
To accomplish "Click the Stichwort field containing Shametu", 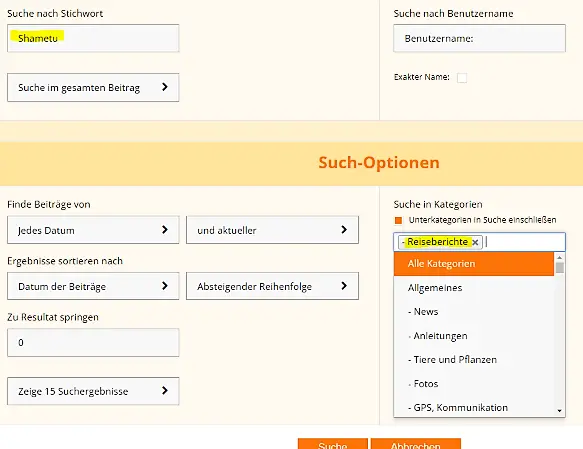I will coord(93,38).
